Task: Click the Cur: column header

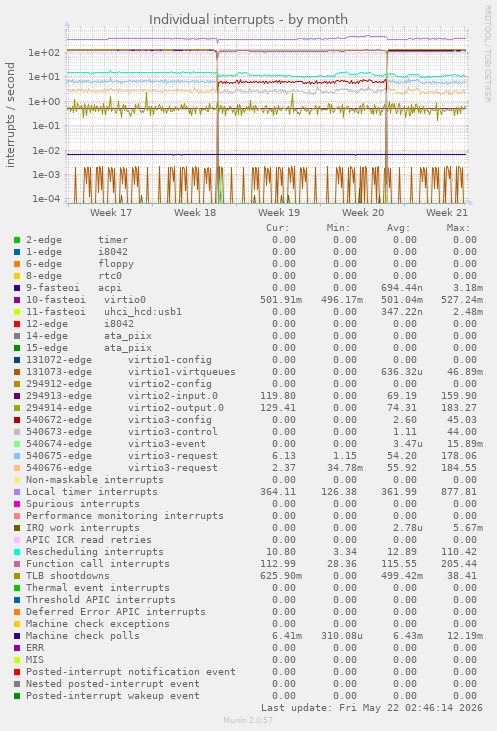Action: (278, 228)
